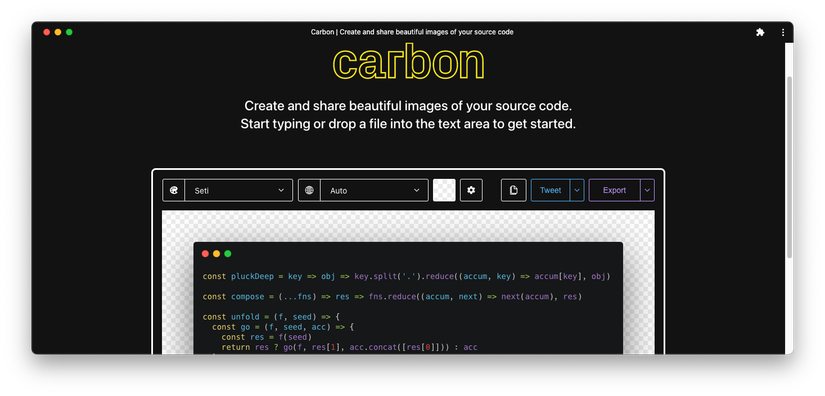Open the browser extensions puzzle icon
Viewport: 825px width, 396px height.
[760, 32]
